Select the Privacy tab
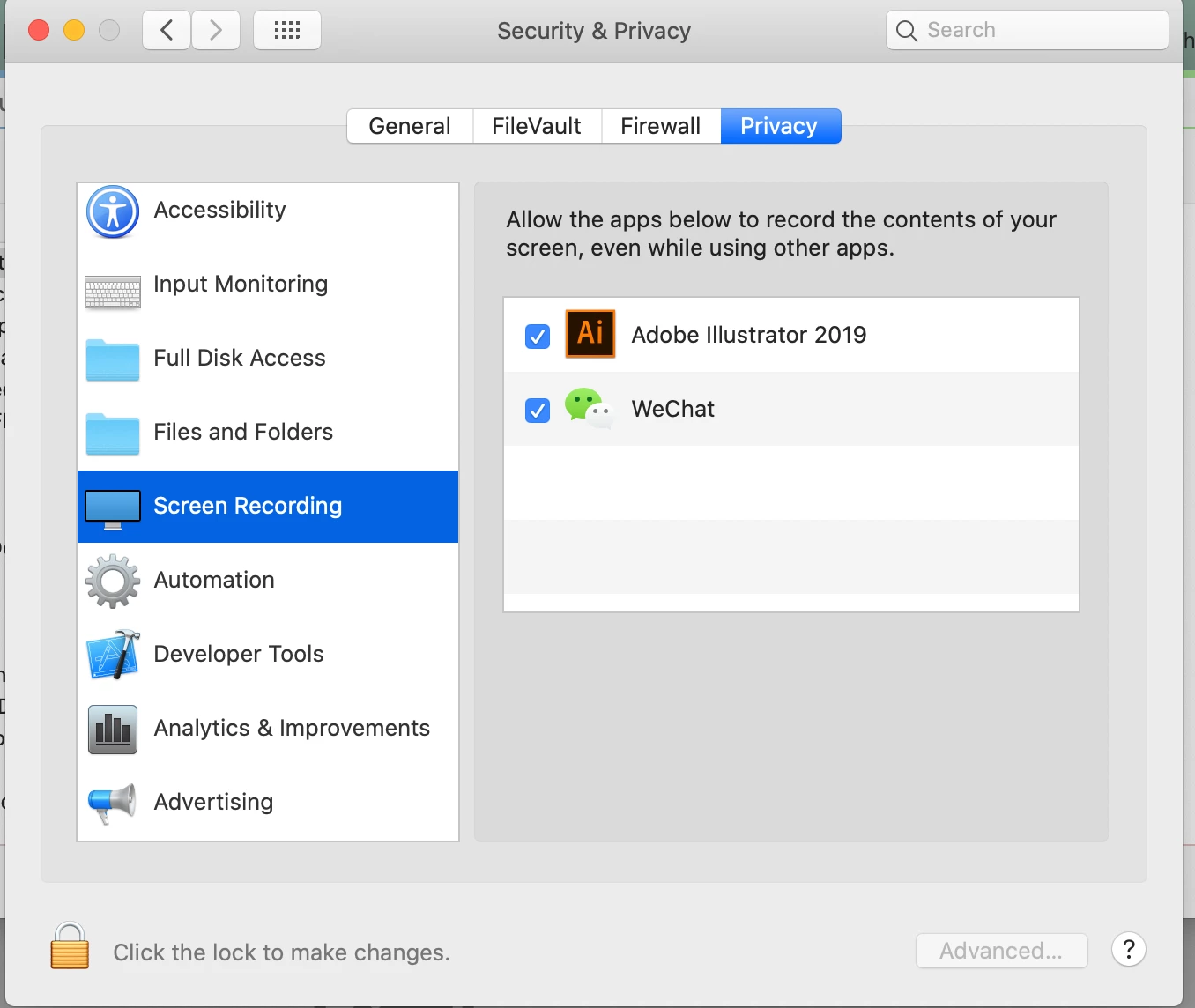Screen dimensions: 1195x1008 [x=780, y=126]
